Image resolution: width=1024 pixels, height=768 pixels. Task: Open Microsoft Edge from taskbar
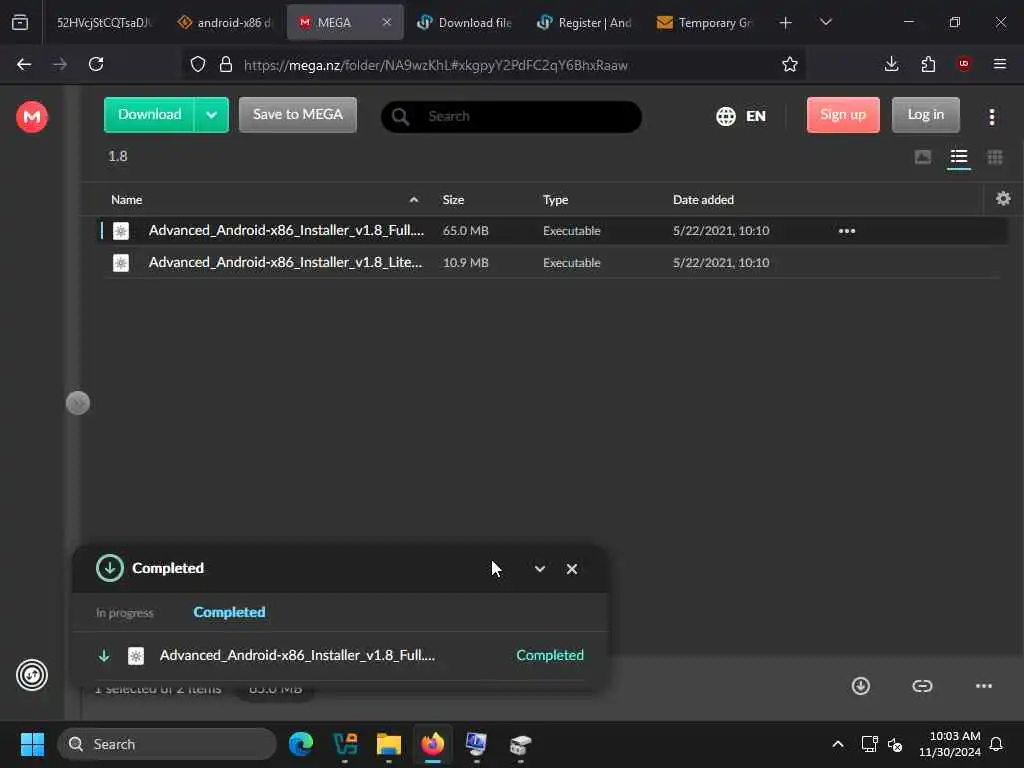click(x=301, y=744)
